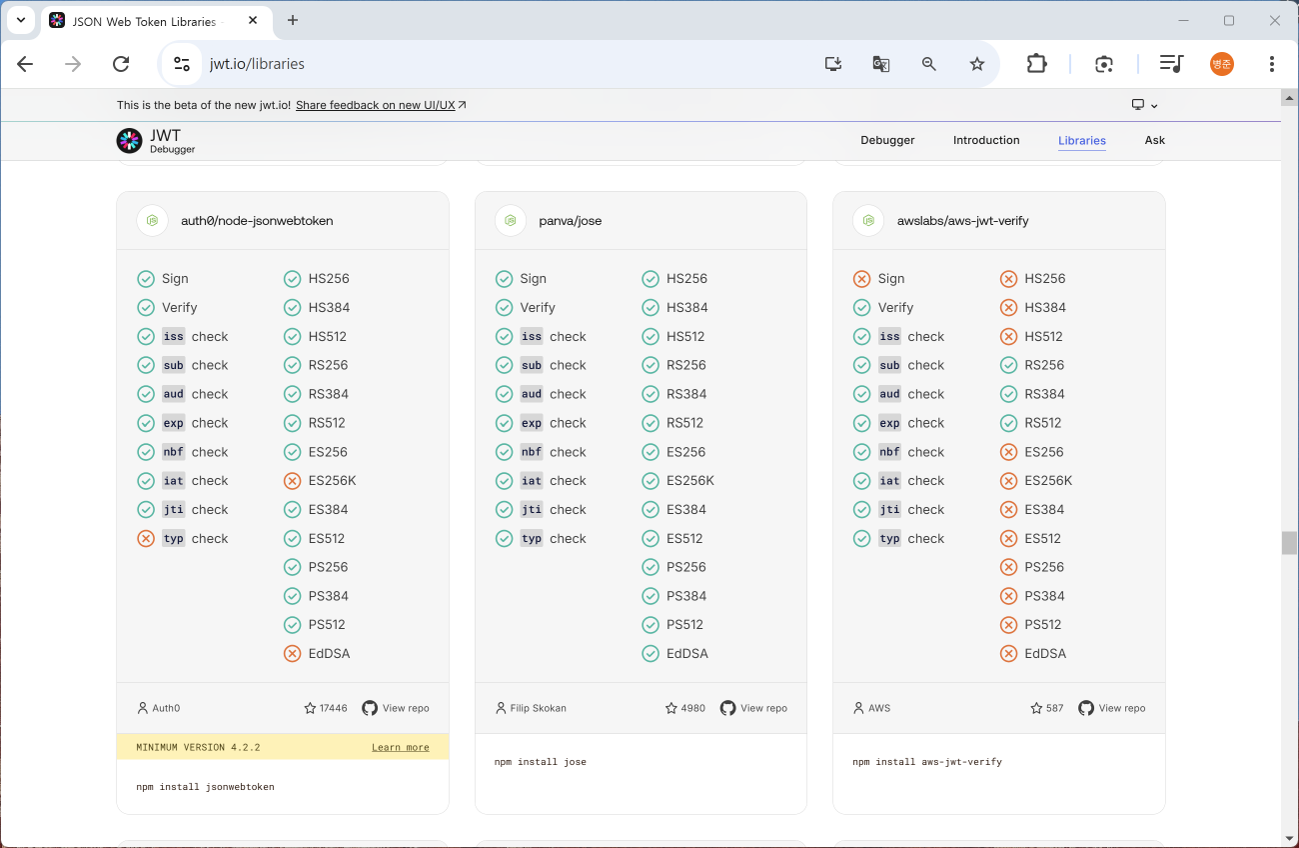Click the star icon beside 4980

(671, 708)
